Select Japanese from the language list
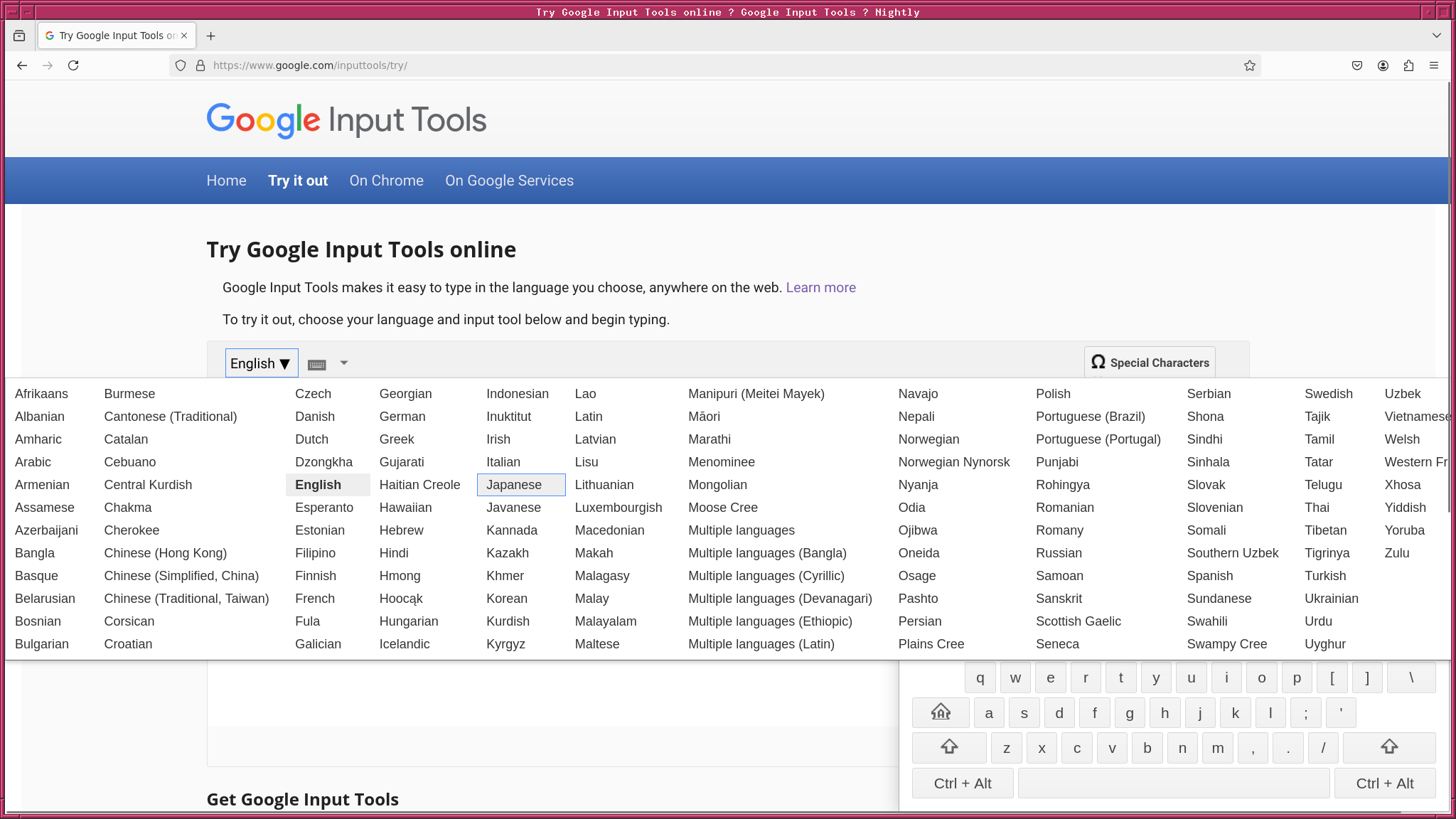This screenshot has width=1456, height=819. (x=514, y=485)
